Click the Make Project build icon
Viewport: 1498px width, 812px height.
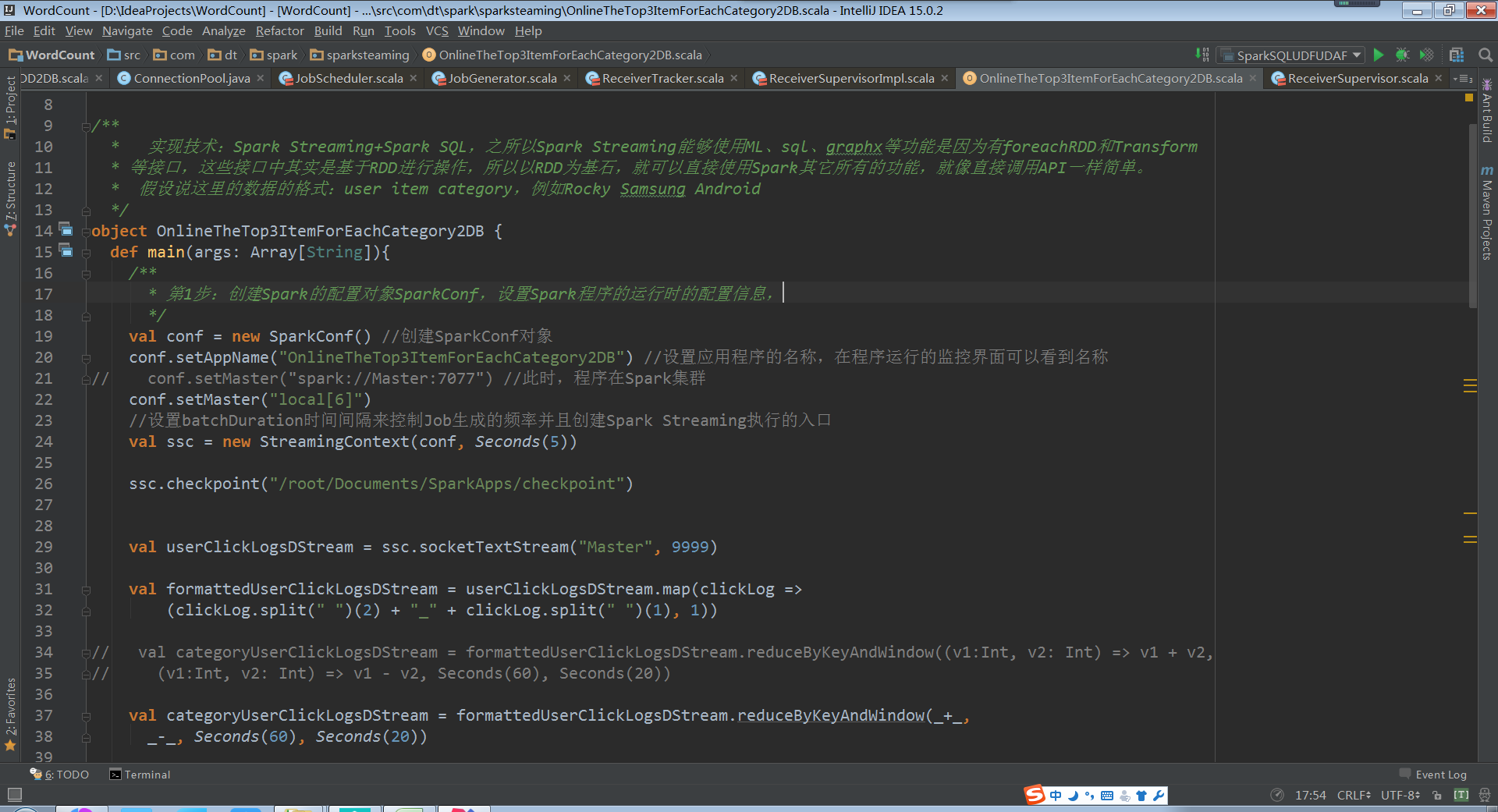tap(1202, 55)
